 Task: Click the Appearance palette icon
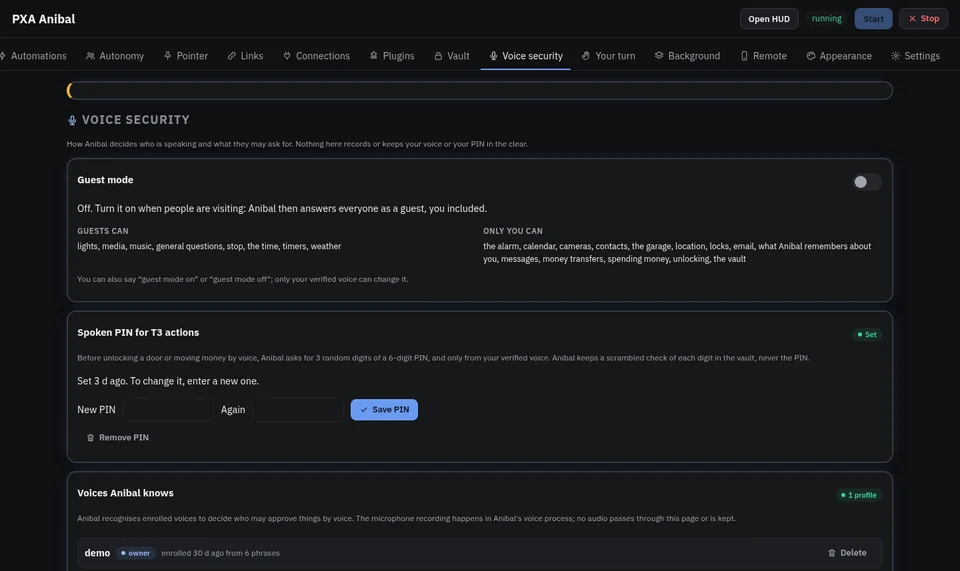pos(811,56)
